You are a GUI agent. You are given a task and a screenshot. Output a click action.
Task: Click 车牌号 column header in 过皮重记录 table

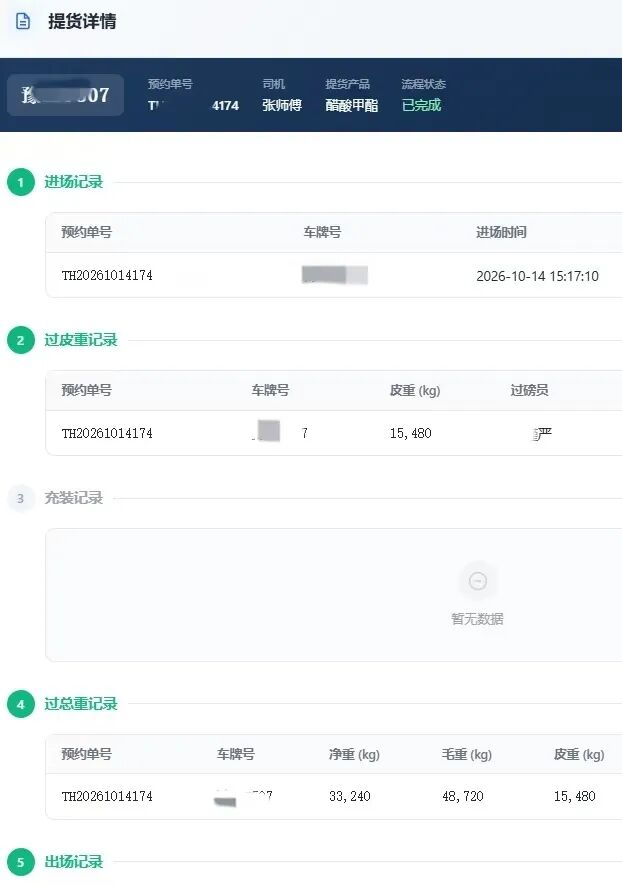(270, 390)
